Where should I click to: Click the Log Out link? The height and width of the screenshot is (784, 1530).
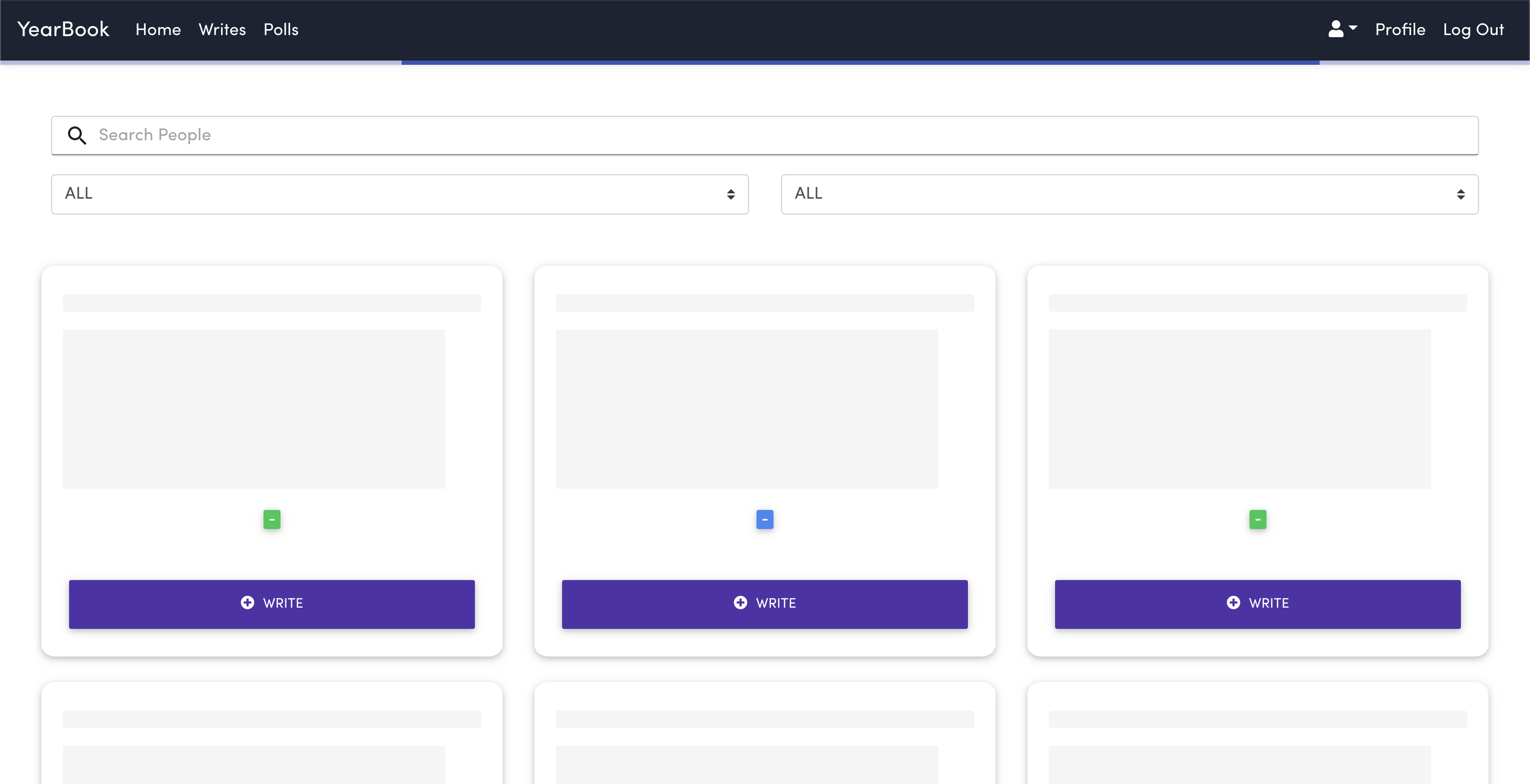[1473, 30]
